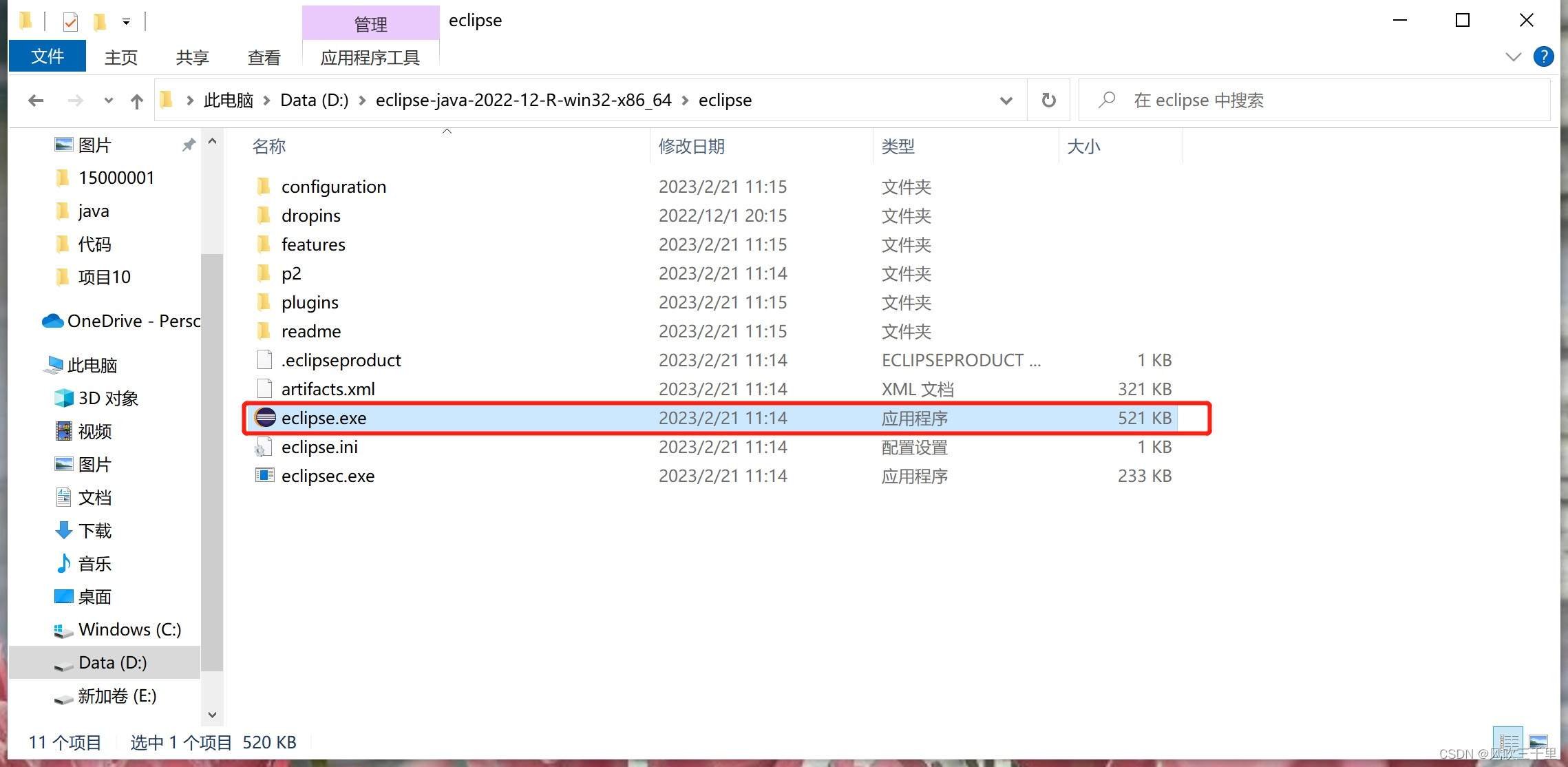Toggle sorting by 修改日期 column
Image resolution: width=1568 pixels, height=767 pixels.
coord(691,146)
